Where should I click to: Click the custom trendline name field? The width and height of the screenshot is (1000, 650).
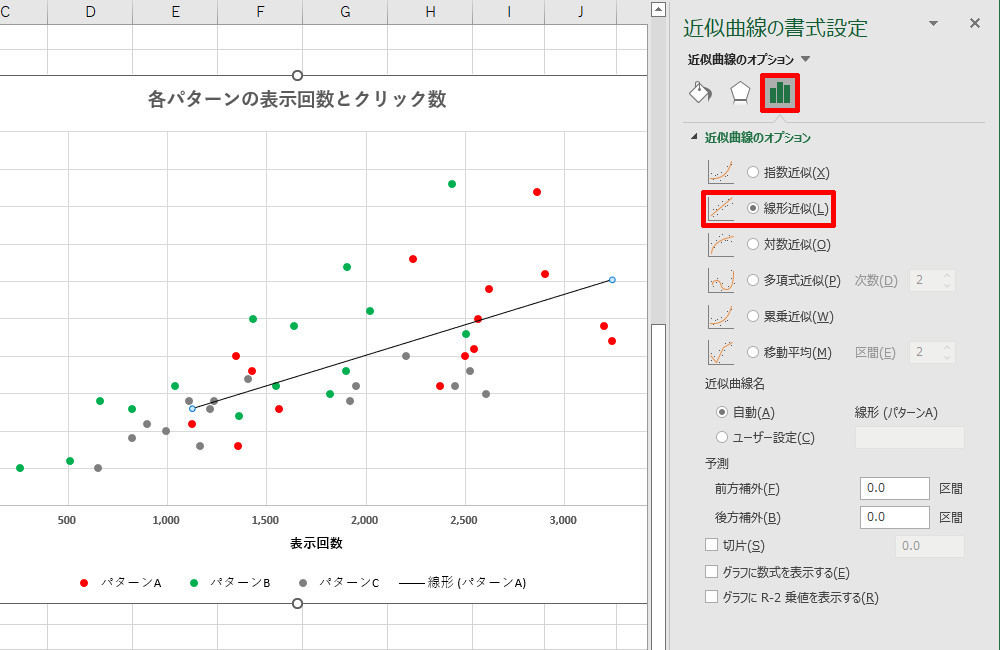(909, 438)
